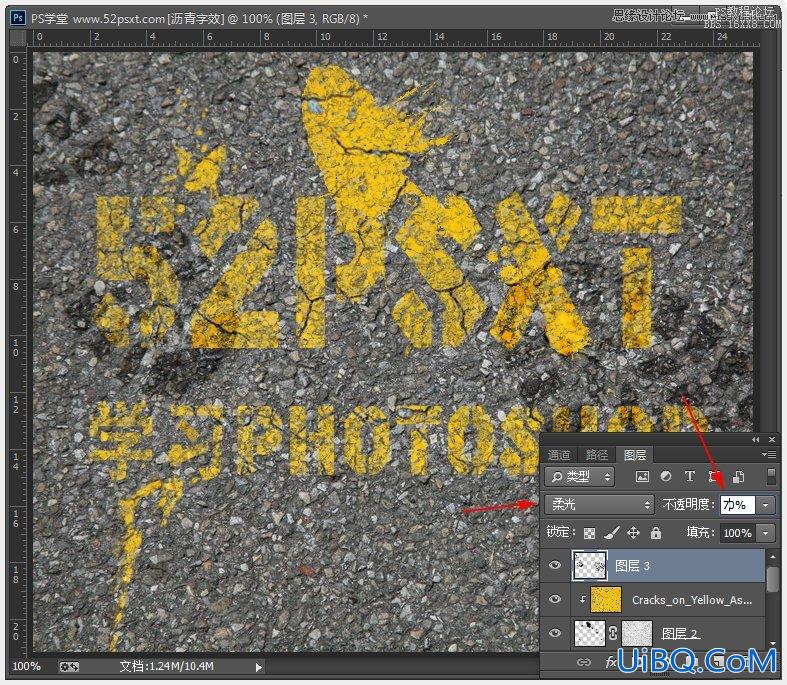Click the layers list scroll down arrow

pos(773,643)
